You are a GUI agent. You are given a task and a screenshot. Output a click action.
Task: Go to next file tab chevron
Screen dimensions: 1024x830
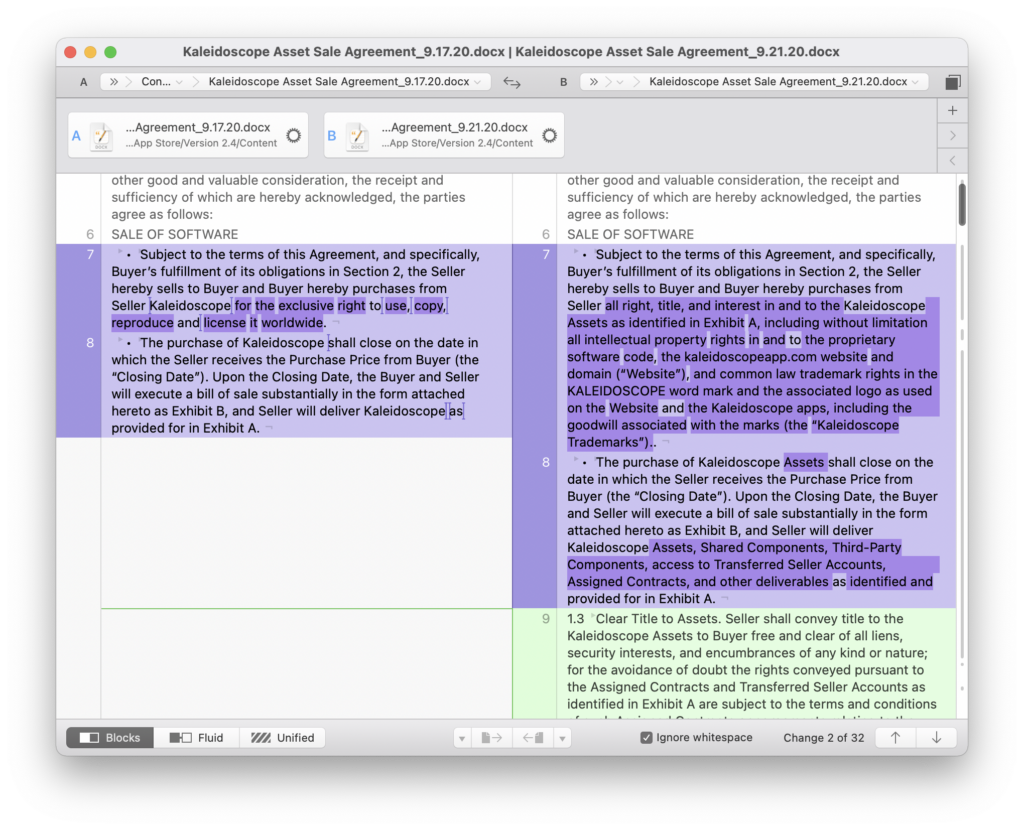point(953,136)
